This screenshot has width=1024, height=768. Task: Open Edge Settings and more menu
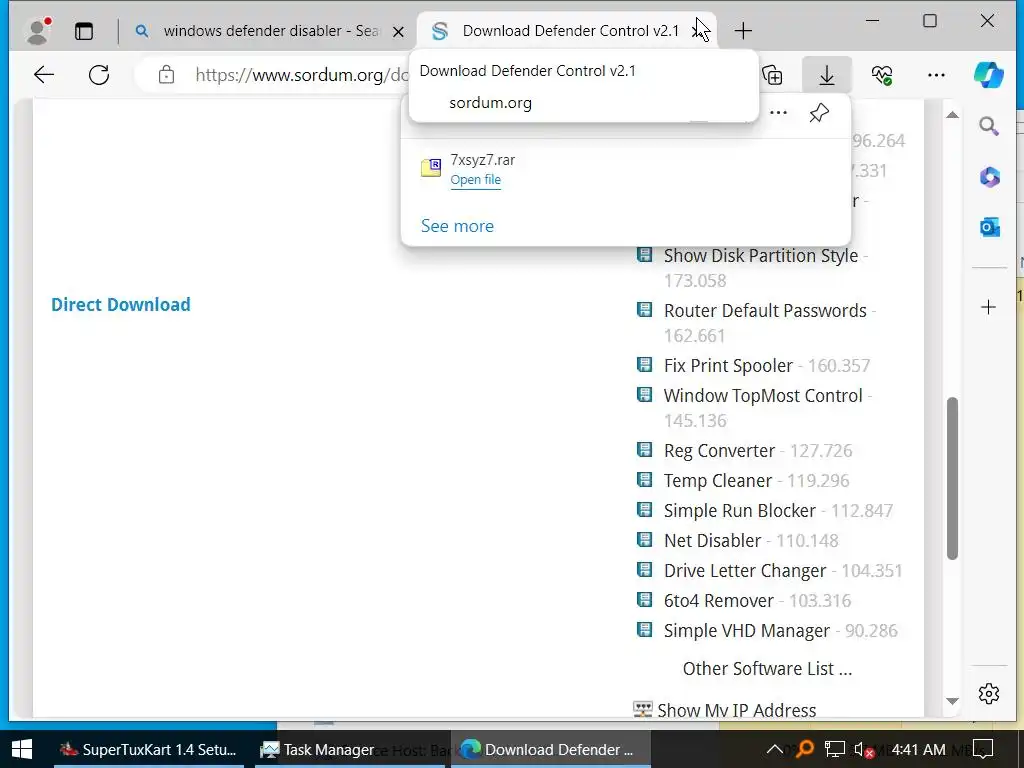pyautogui.click(x=936, y=75)
